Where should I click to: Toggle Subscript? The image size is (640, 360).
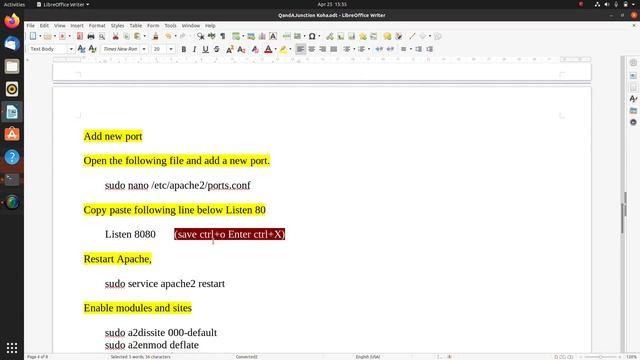tap(241, 49)
